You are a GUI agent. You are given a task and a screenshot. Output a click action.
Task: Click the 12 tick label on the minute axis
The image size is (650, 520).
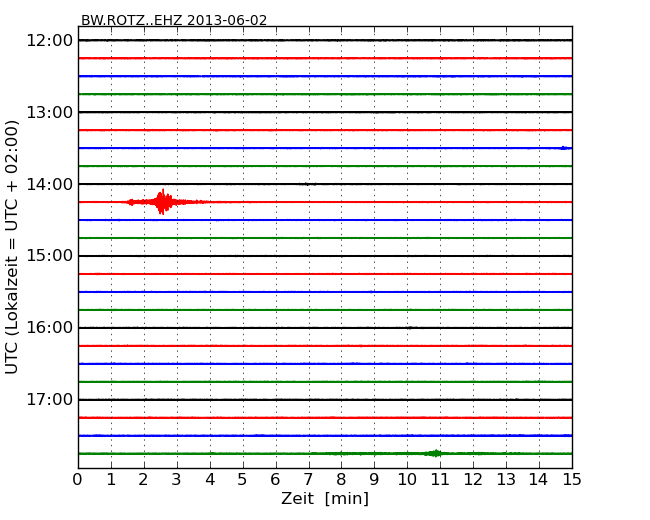(x=473, y=480)
